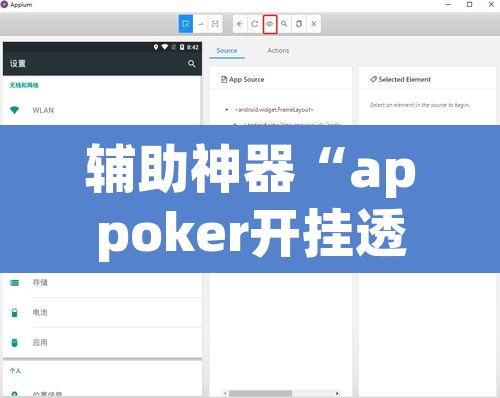Click the scrollbar right arrow in App Source
Viewport: 500px width, 398px height.
tap(337, 394)
